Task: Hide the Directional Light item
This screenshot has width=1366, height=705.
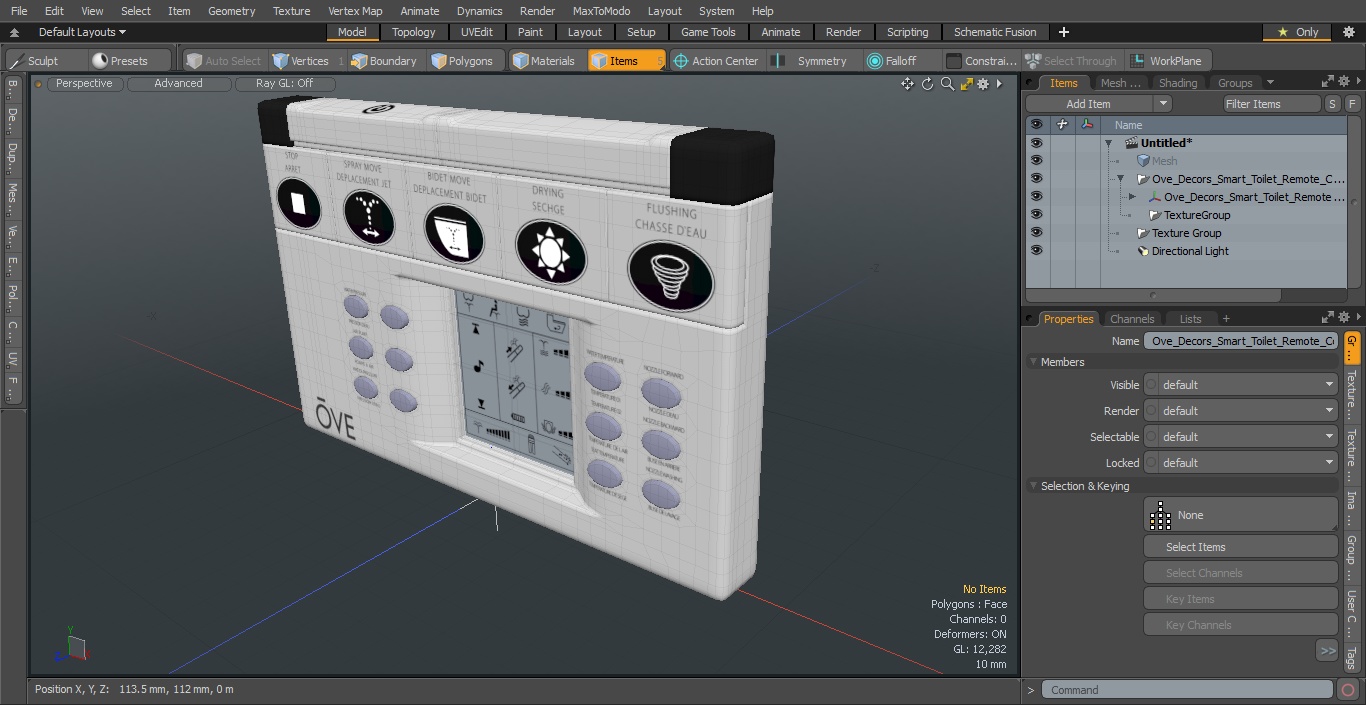Action: pos(1036,251)
